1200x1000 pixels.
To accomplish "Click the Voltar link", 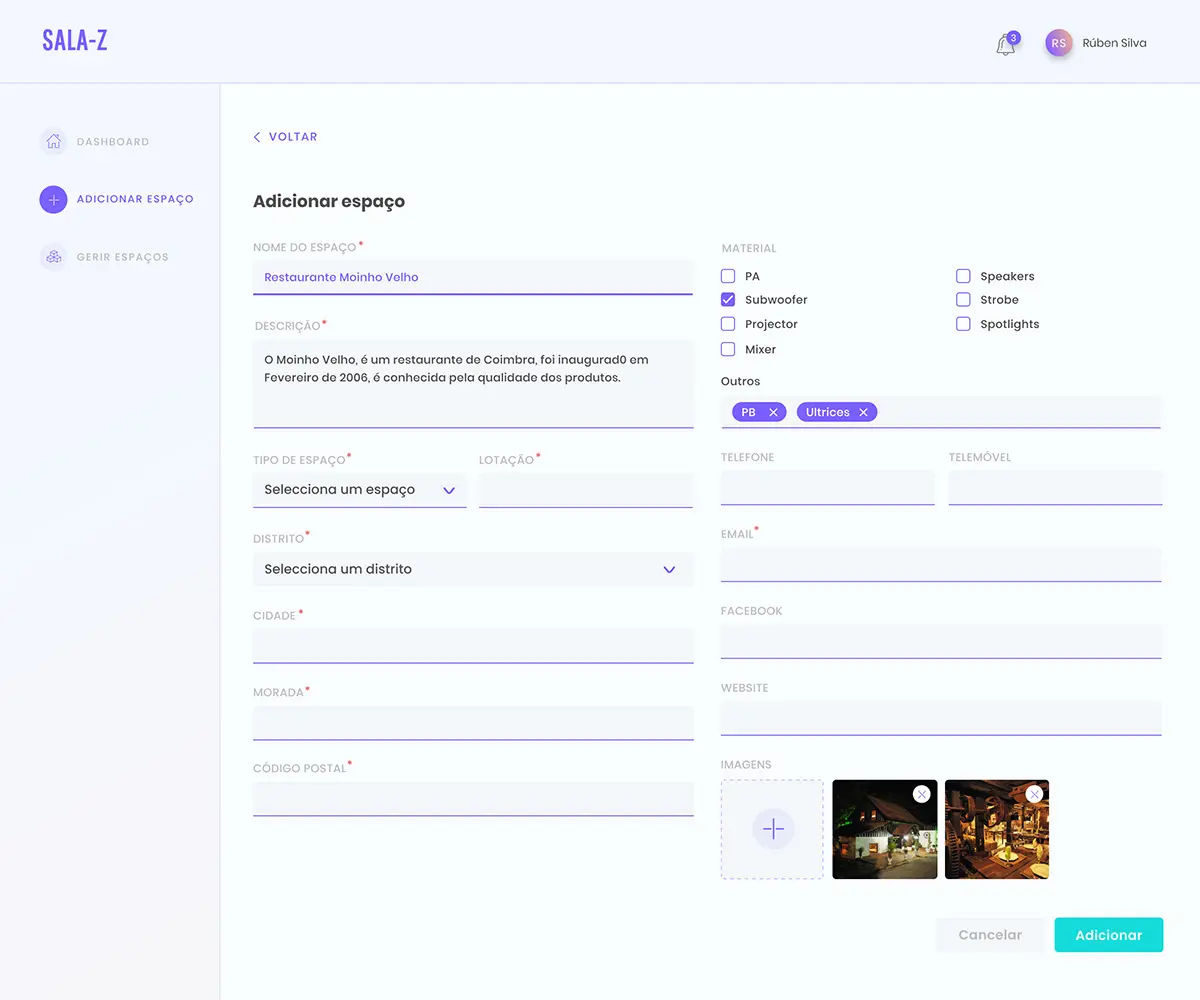I will (293, 137).
